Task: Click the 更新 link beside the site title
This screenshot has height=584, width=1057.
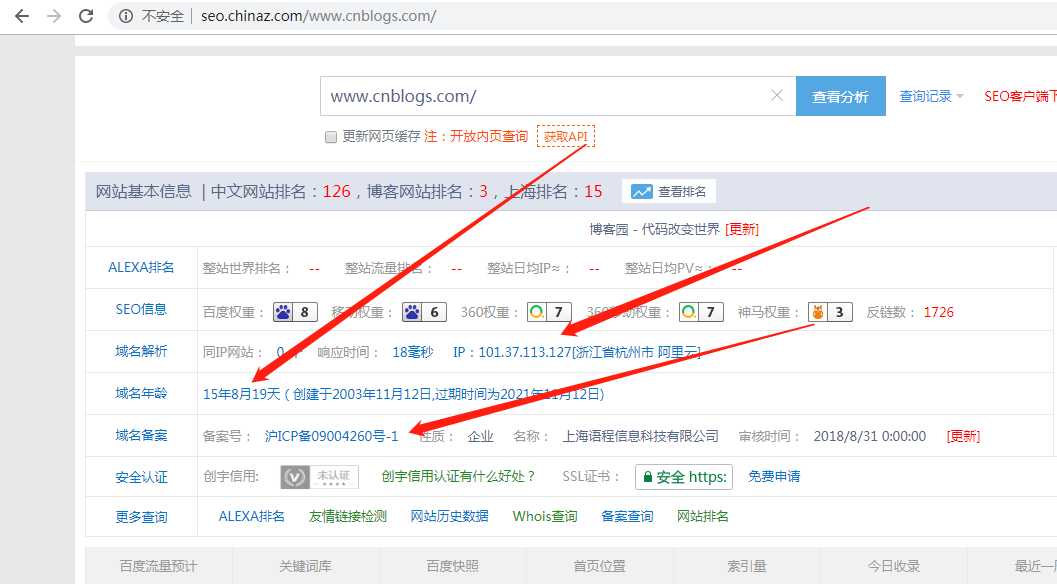Action: click(742, 229)
